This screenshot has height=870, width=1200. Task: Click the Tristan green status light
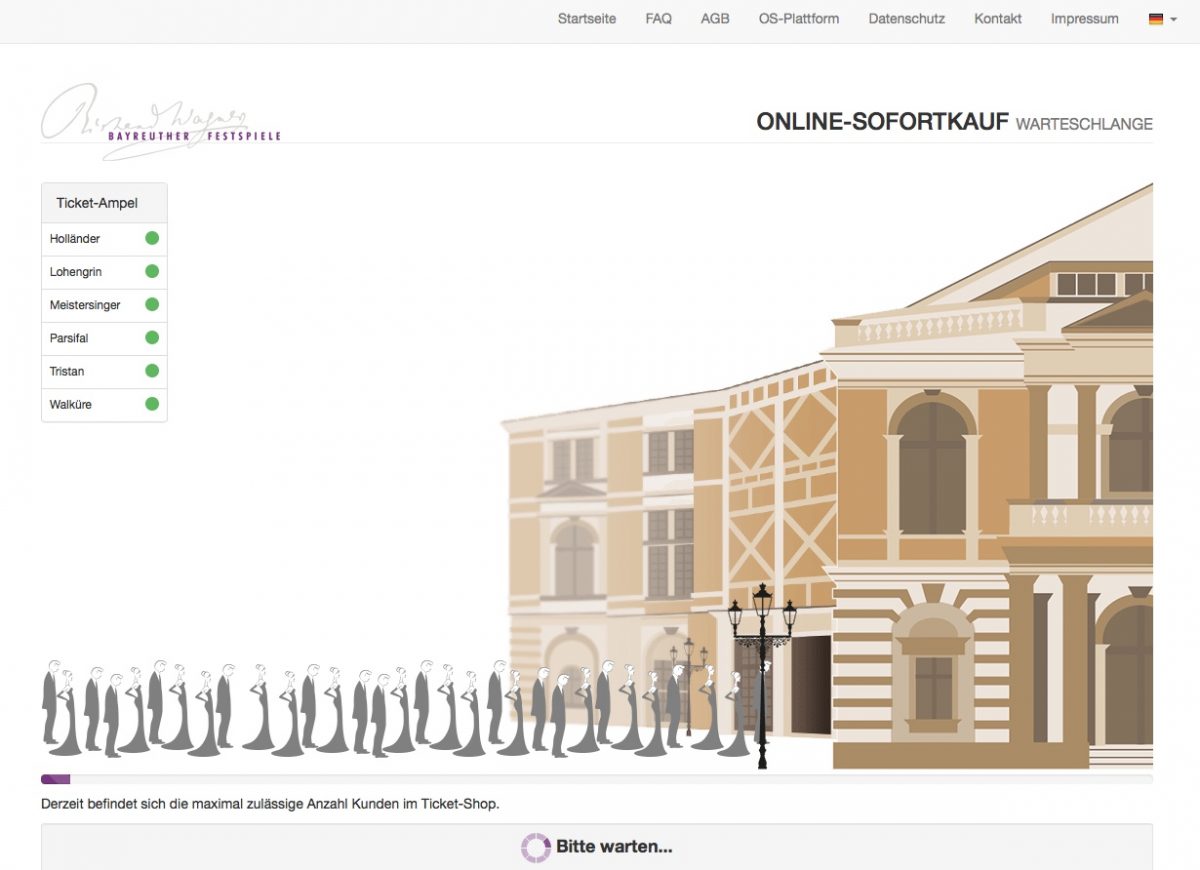tap(152, 370)
